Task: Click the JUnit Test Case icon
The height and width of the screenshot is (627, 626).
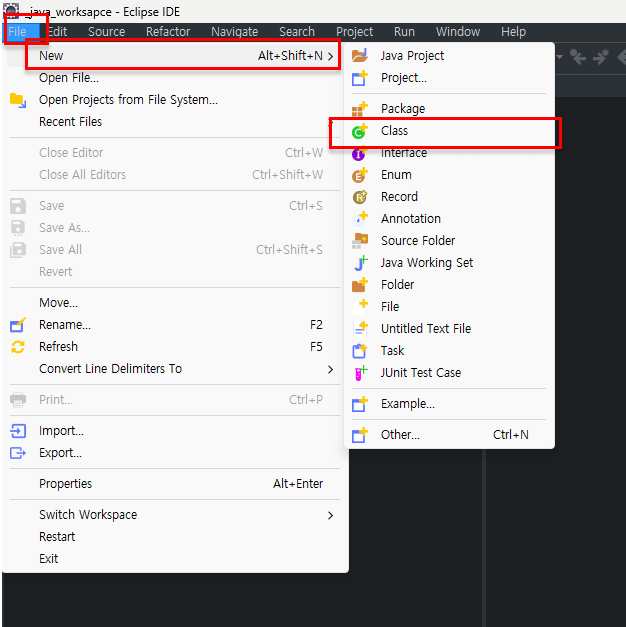Action: coord(360,373)
